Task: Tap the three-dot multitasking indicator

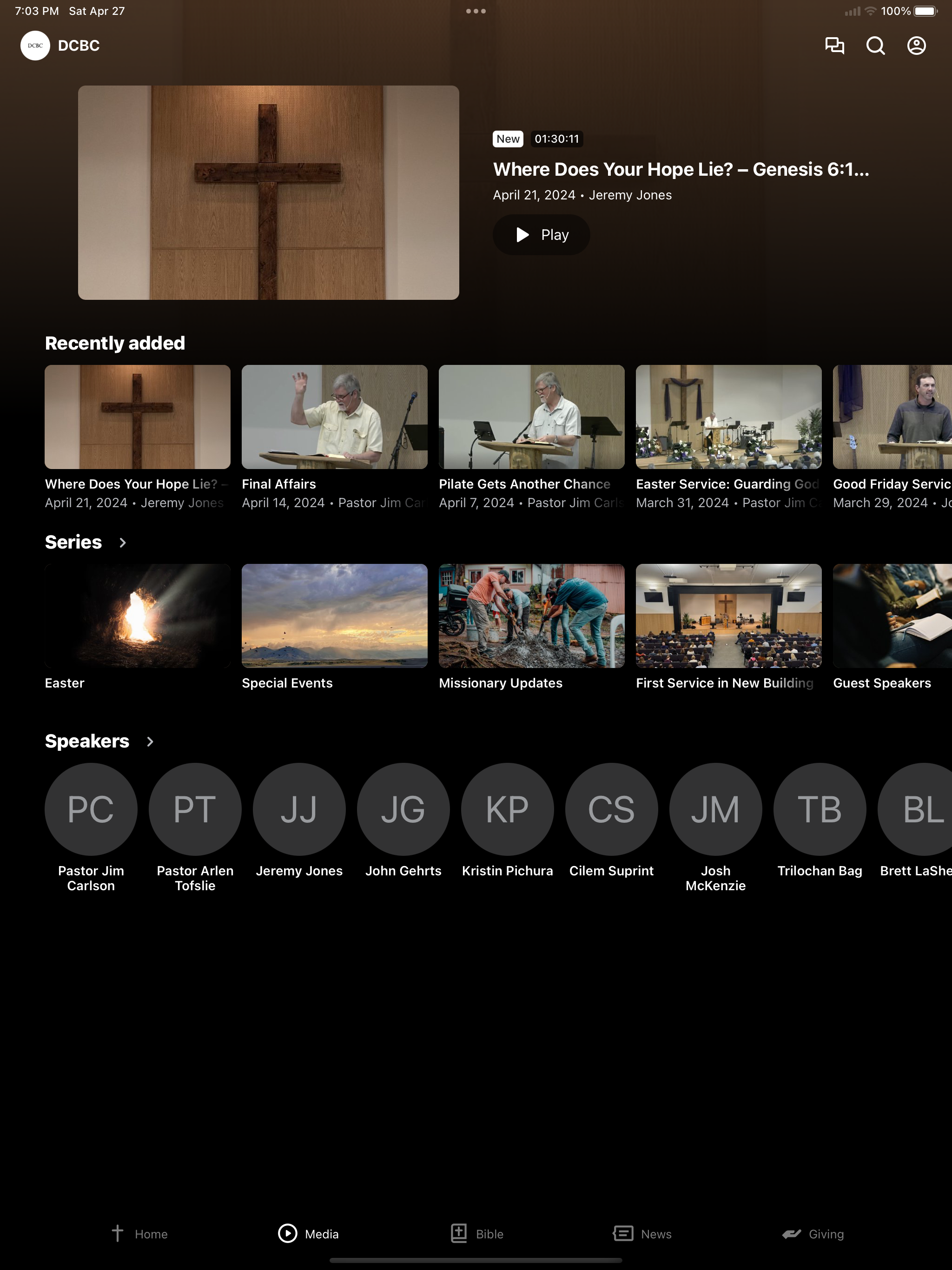Action: coord(476,11)
